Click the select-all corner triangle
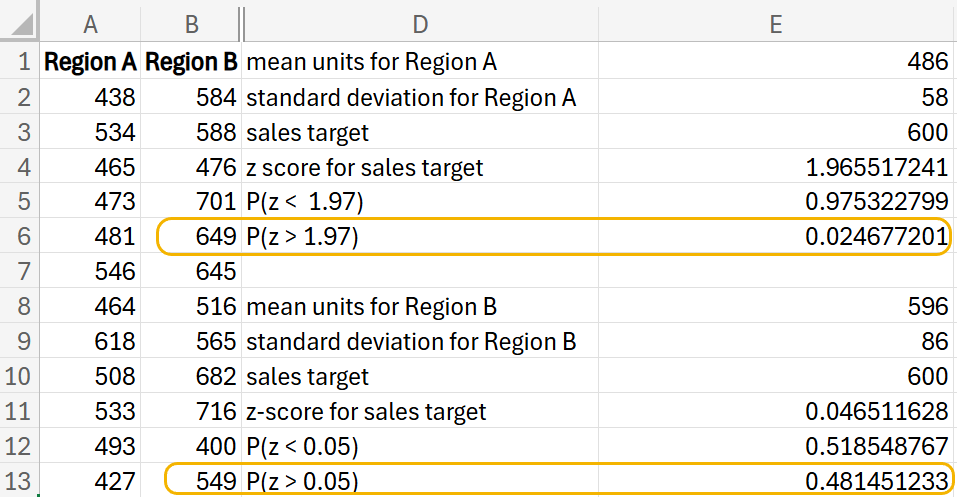The height and width of the screenshot is (497, 957). [x=20, y=22]
